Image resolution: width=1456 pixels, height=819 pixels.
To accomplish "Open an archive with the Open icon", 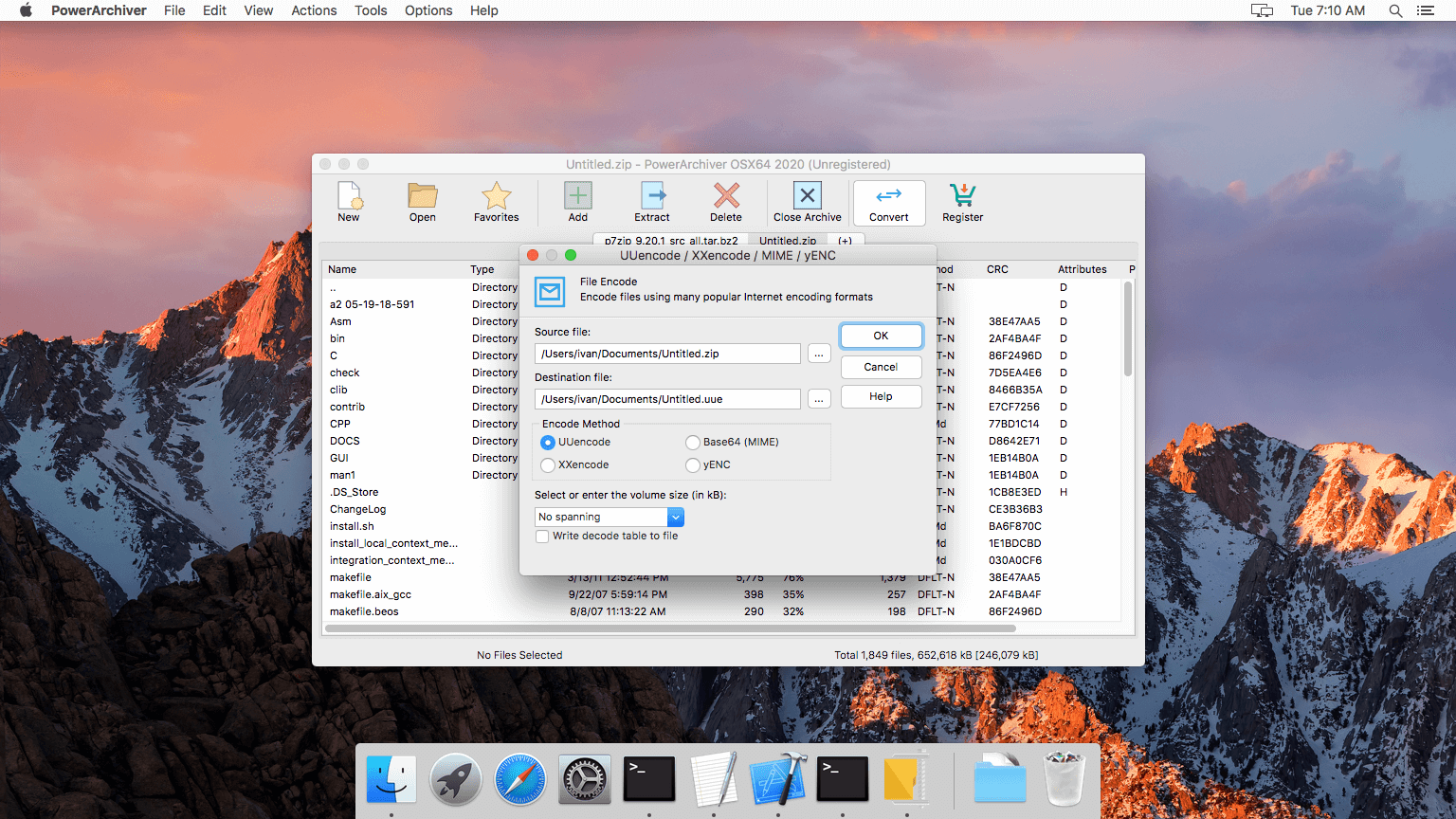I will pyautogui.click(x=423, y=203).
